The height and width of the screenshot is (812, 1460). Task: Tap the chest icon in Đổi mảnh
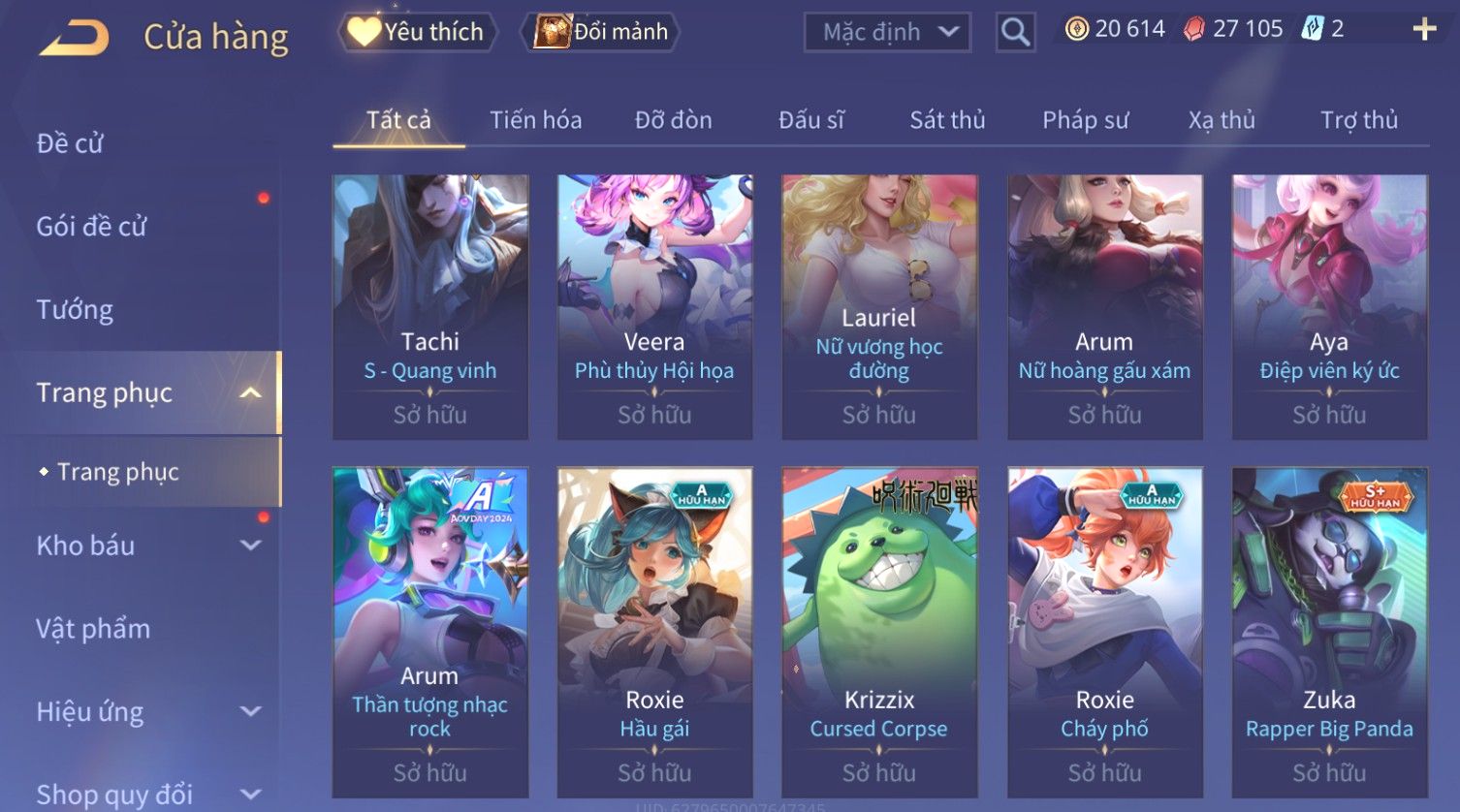click(x=552, y=31)
